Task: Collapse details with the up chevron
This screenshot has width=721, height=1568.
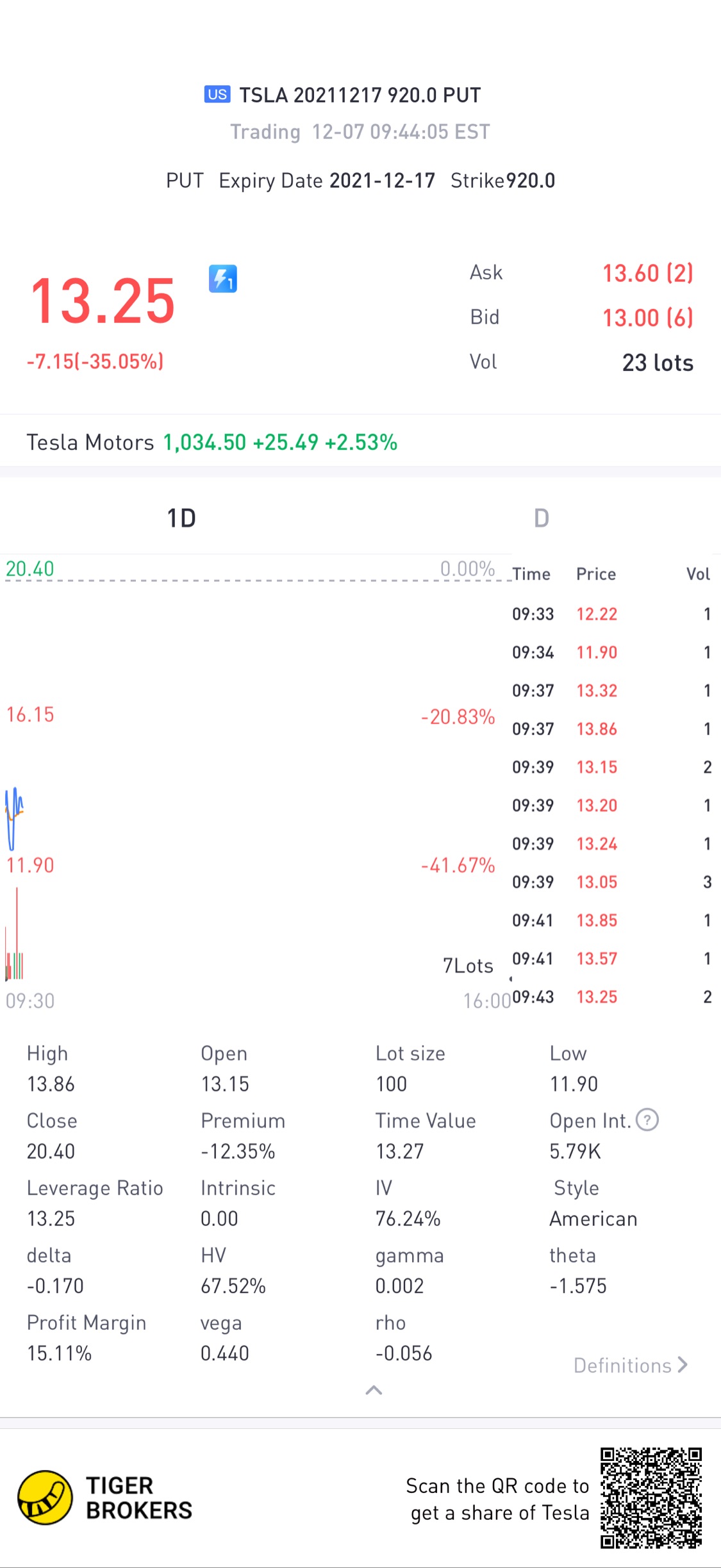Action: coord(374,1389)
